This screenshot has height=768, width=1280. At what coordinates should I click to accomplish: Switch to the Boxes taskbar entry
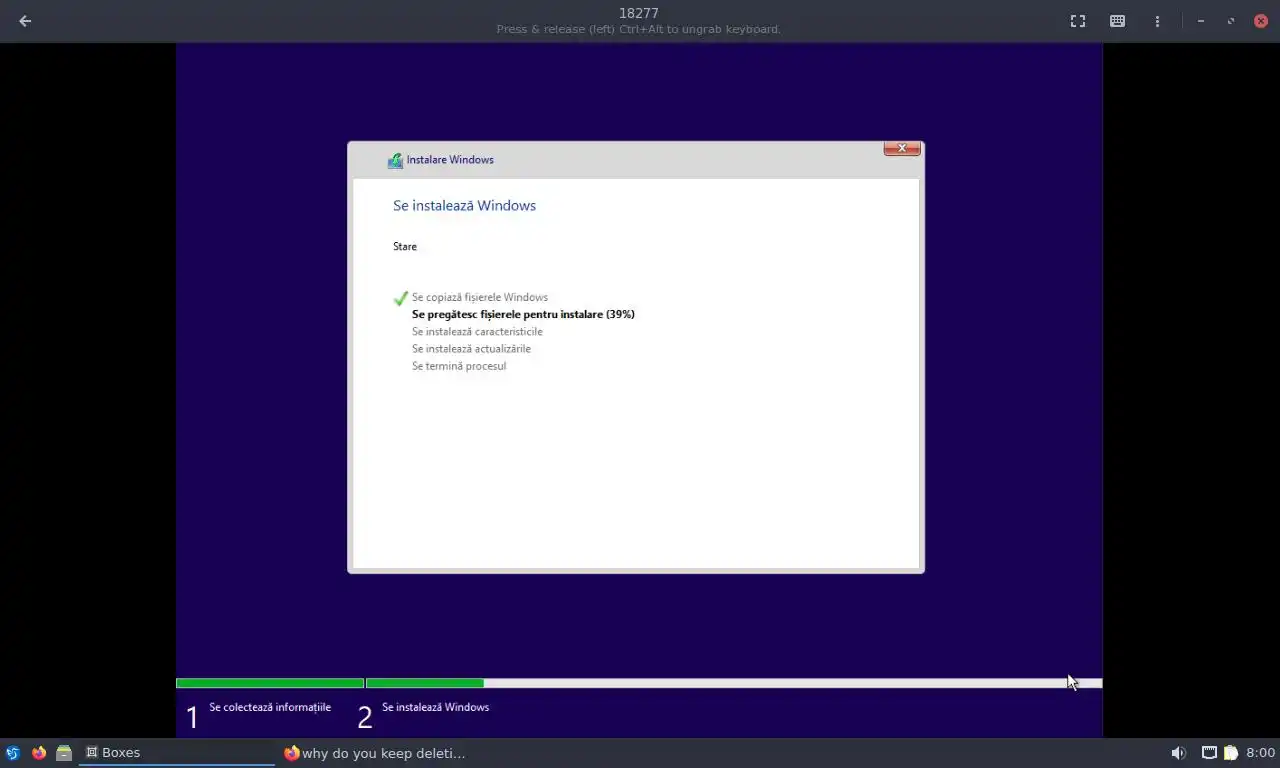pyautogui.click(x=176, y=753)
